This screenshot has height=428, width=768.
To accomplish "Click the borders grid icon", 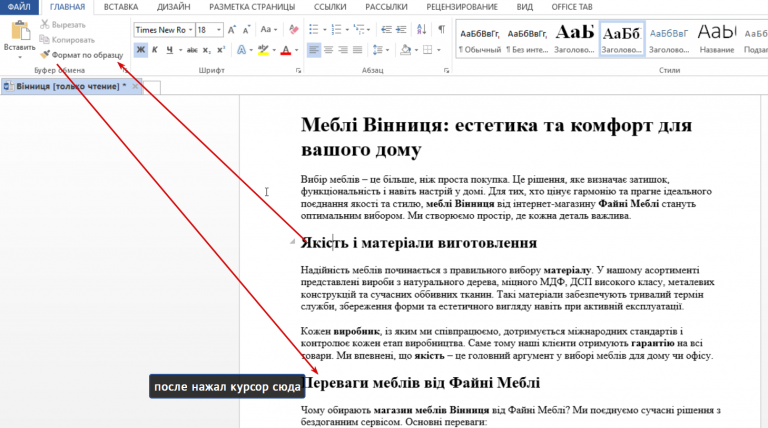I will click(428, 50).
